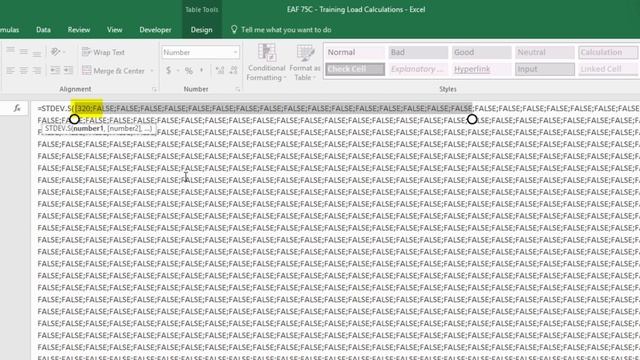640x360 pixels.
Task: Click the align left icon
Action: tap(11, 70)
